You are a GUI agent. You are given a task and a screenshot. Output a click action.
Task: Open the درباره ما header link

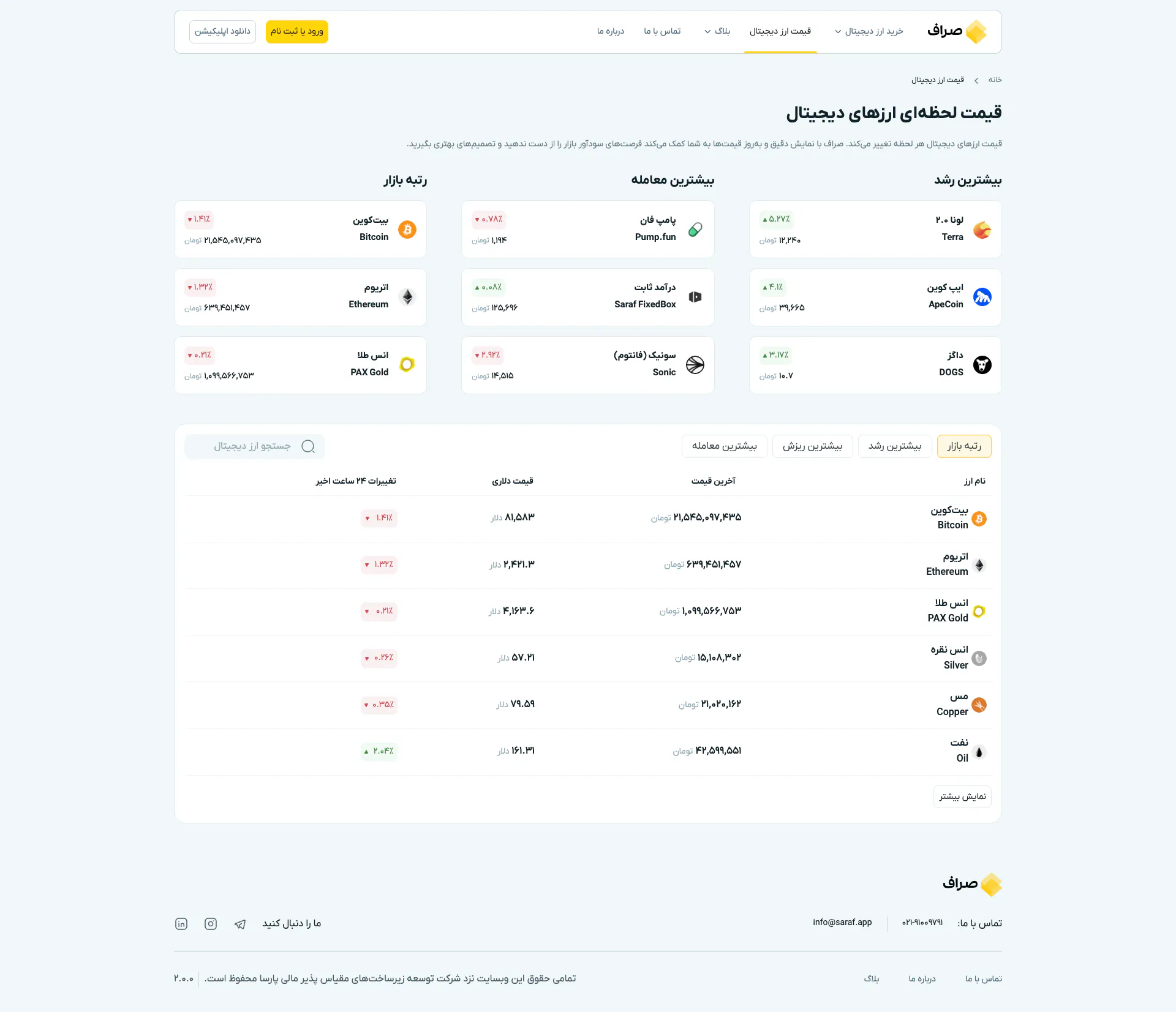(611, 31)
